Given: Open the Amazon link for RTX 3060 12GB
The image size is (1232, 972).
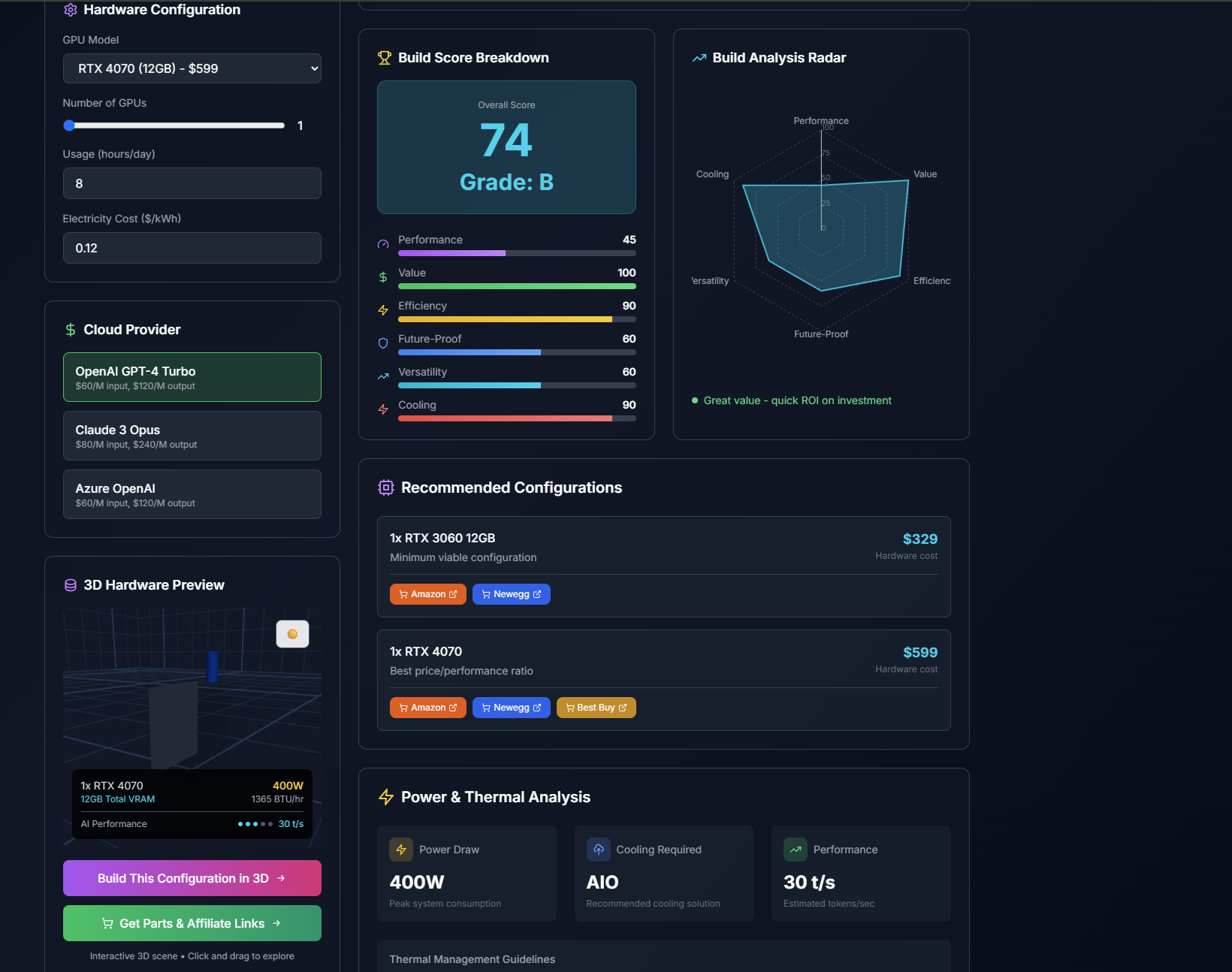Looking at the screenshot, I should 427,593.
